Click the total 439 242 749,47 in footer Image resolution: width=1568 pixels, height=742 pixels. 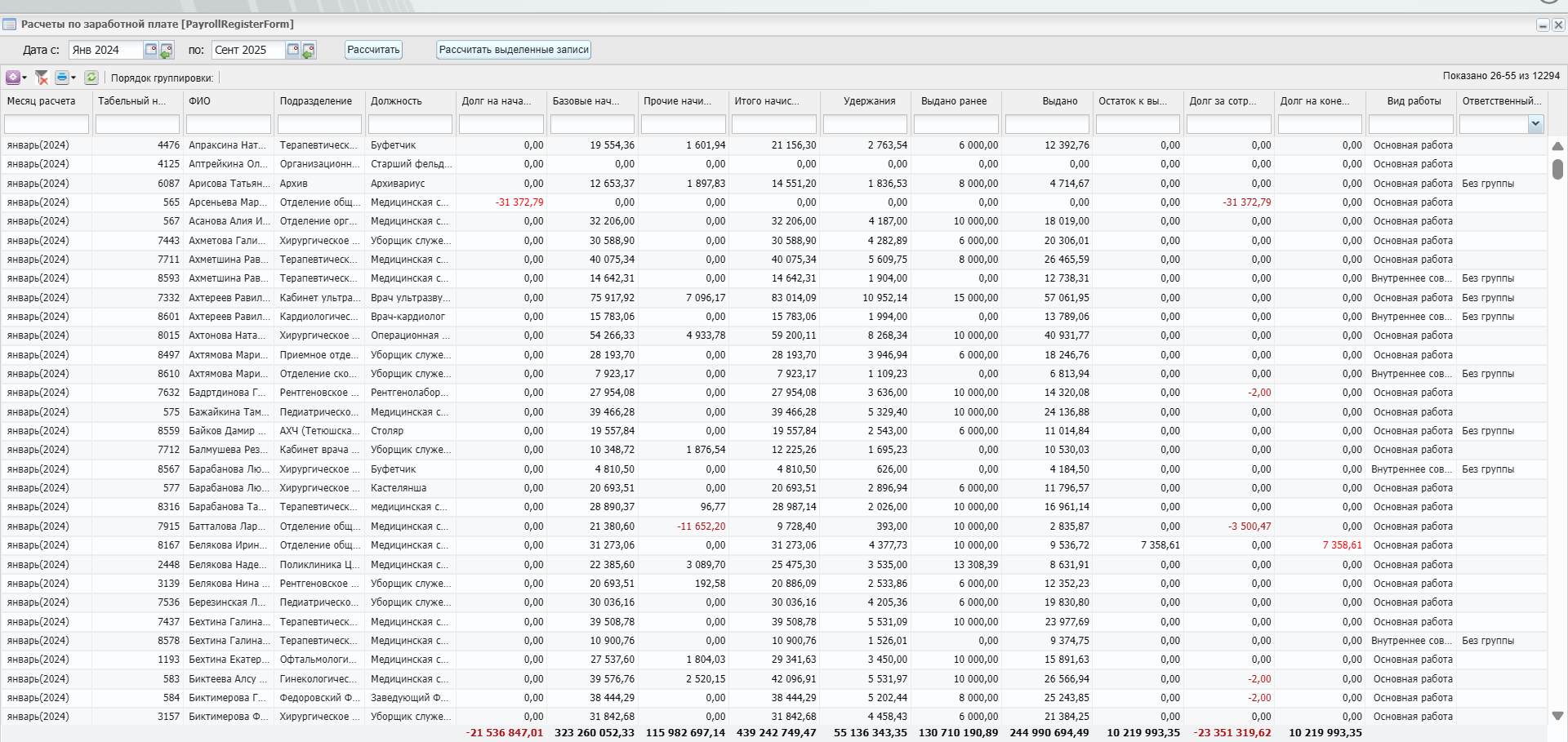[776, 733]
